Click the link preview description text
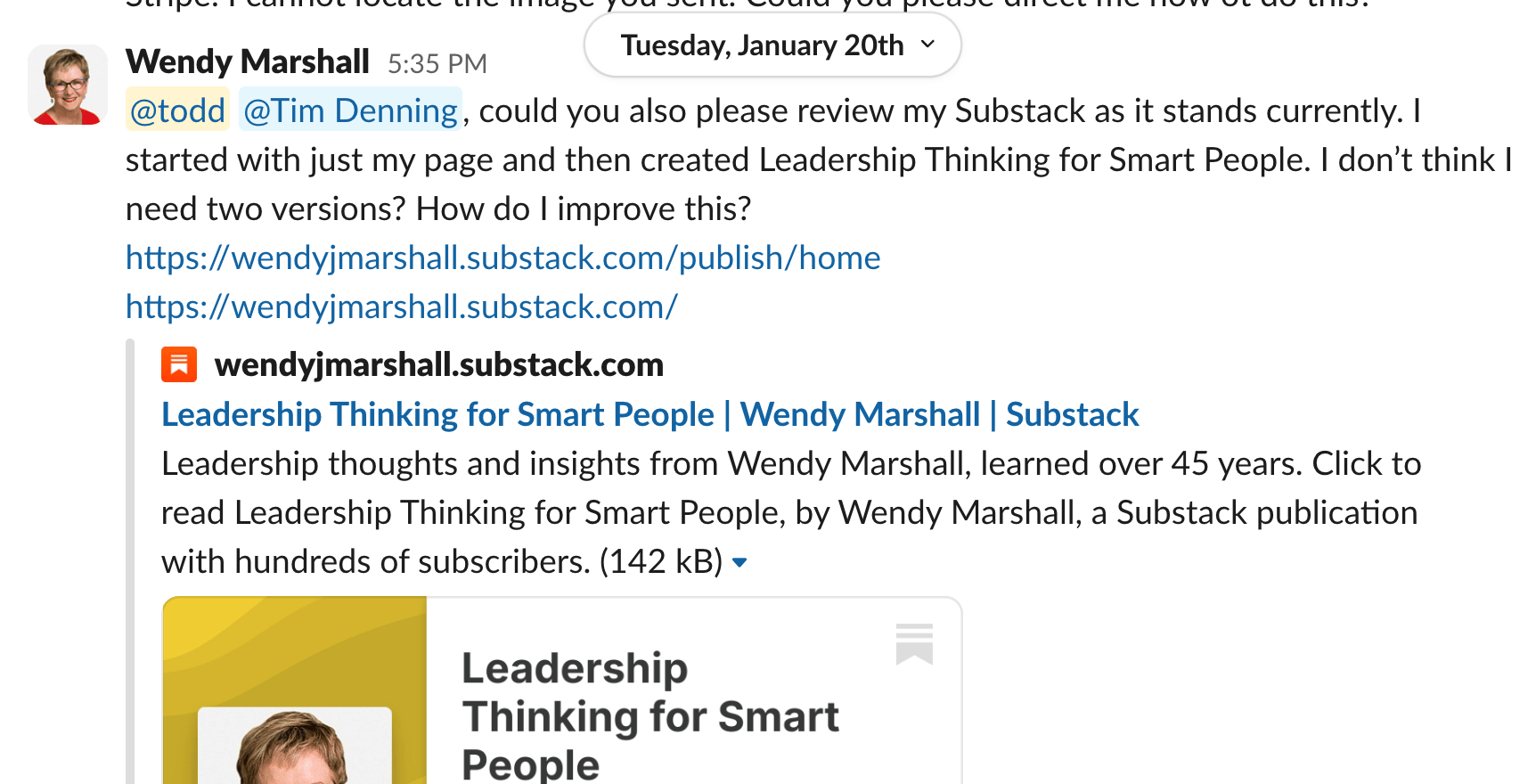The image size is (1536, 784). 788,512
